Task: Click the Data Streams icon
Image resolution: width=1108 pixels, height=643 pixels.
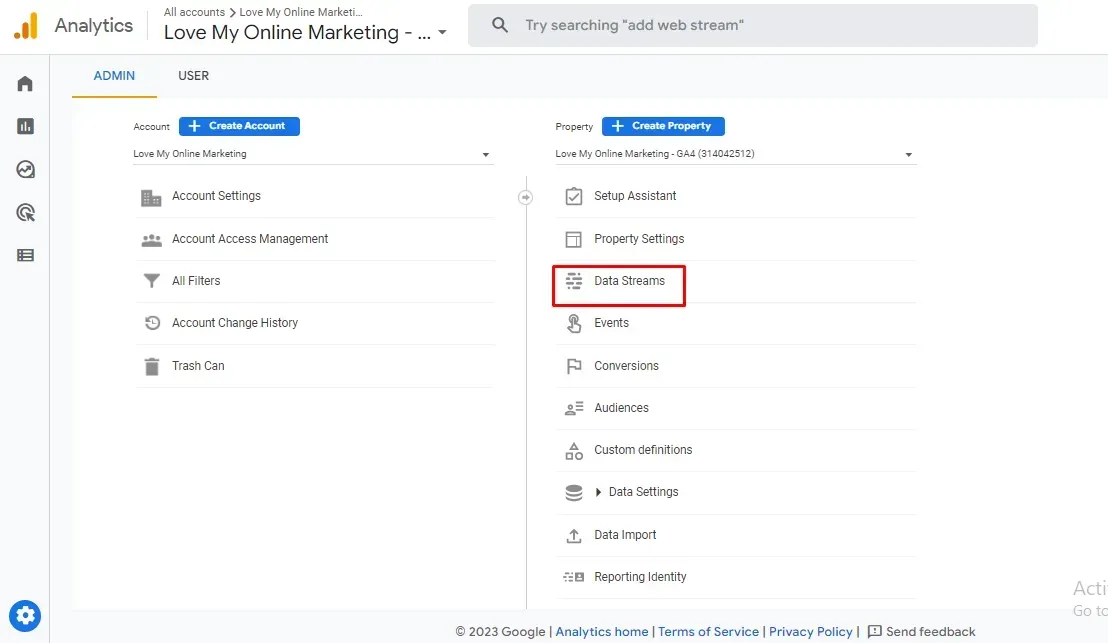Action: [x=574, y=281]
